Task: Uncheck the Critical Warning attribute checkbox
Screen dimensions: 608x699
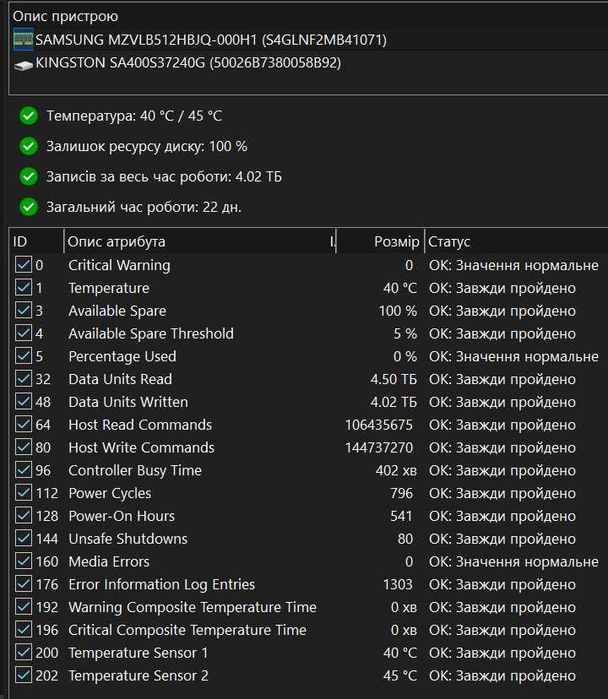Action: coord(23,265)
